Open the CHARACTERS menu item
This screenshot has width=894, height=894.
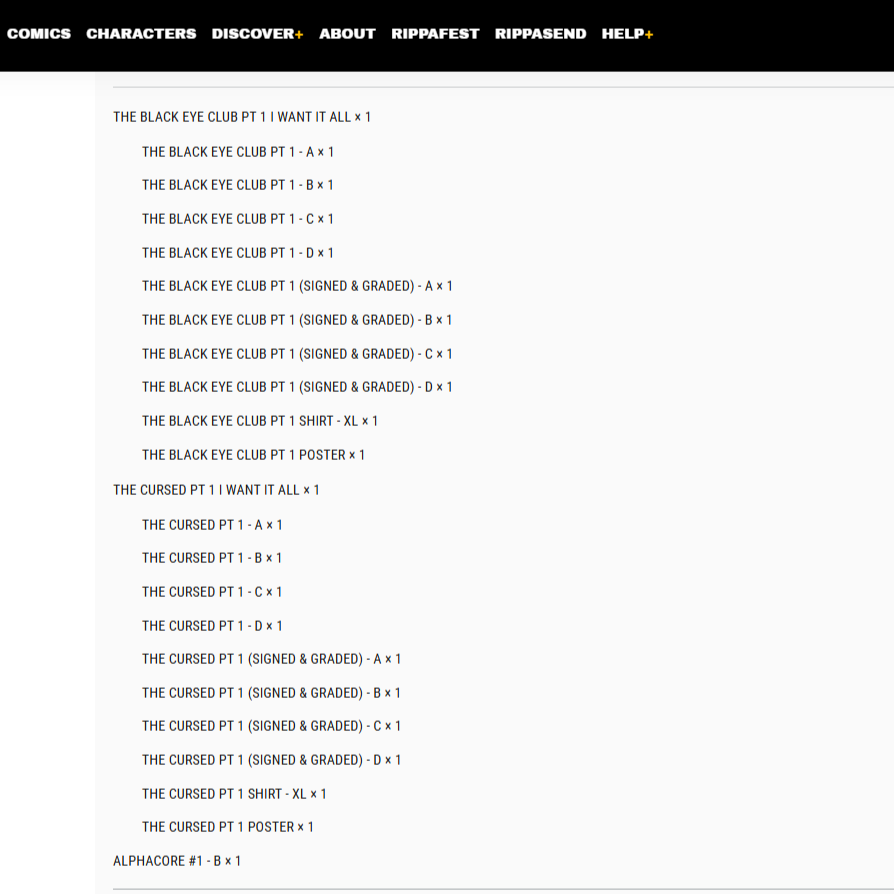[141, 34]
